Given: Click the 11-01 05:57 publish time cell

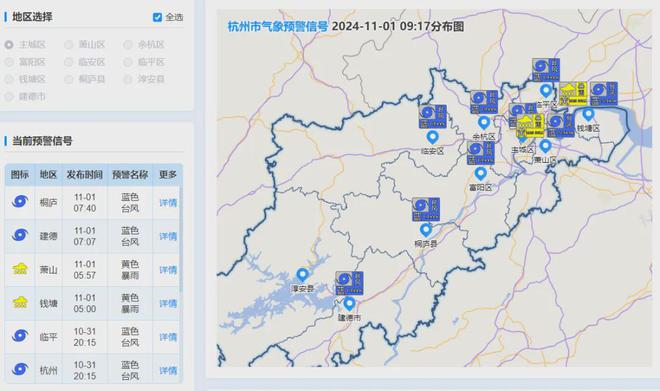Looking at the screenshot, I should click(x=85, y=270).
